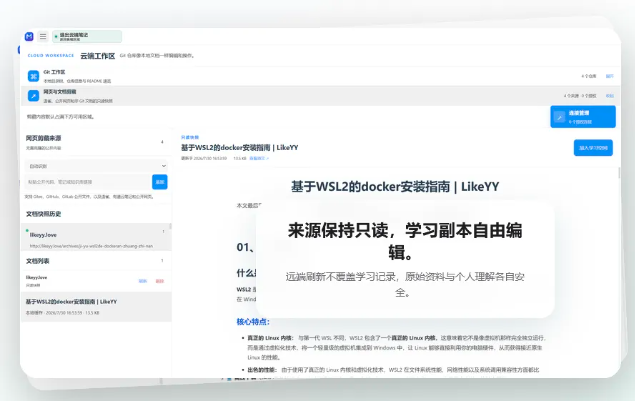Click the document preview vertical scrollbar
Image resolution: width=635 pixels, height=401 pixels.
618,173
